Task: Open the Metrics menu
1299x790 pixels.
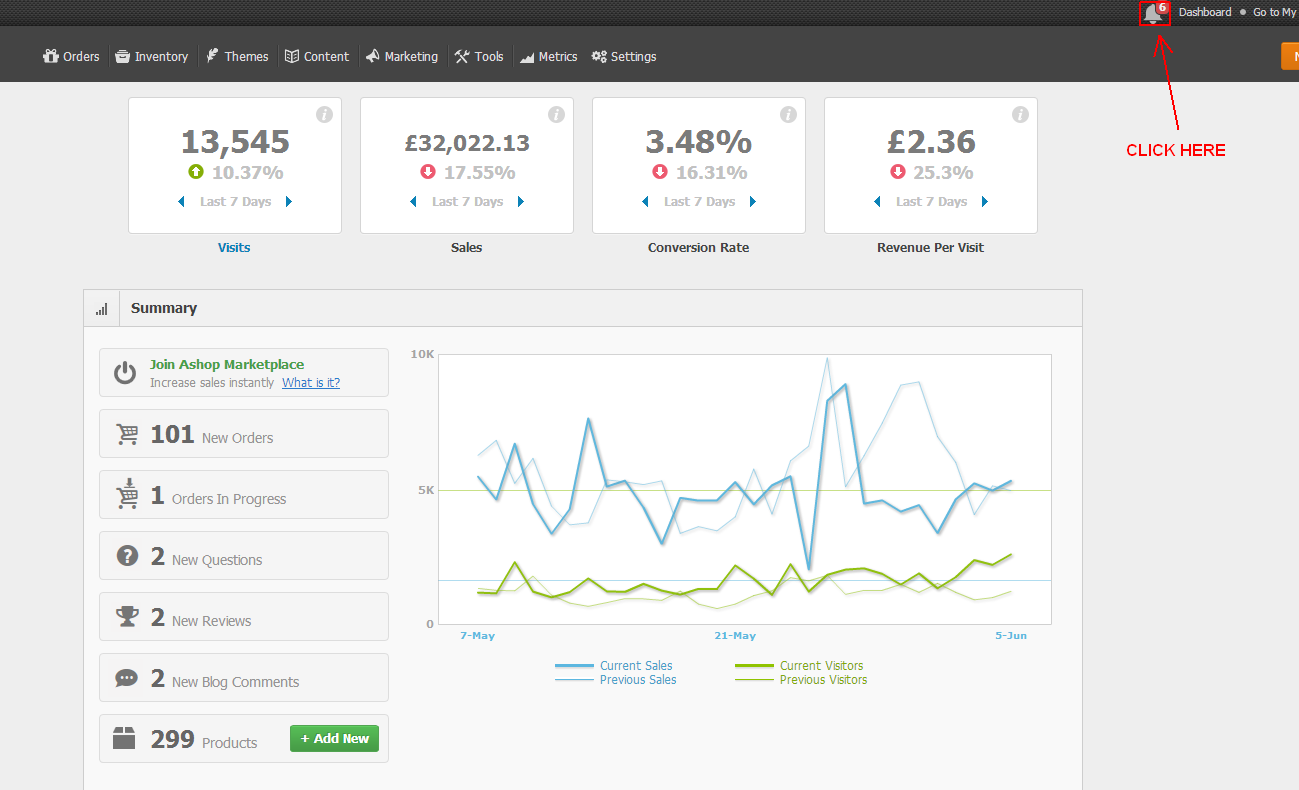Action: point(549,56)
